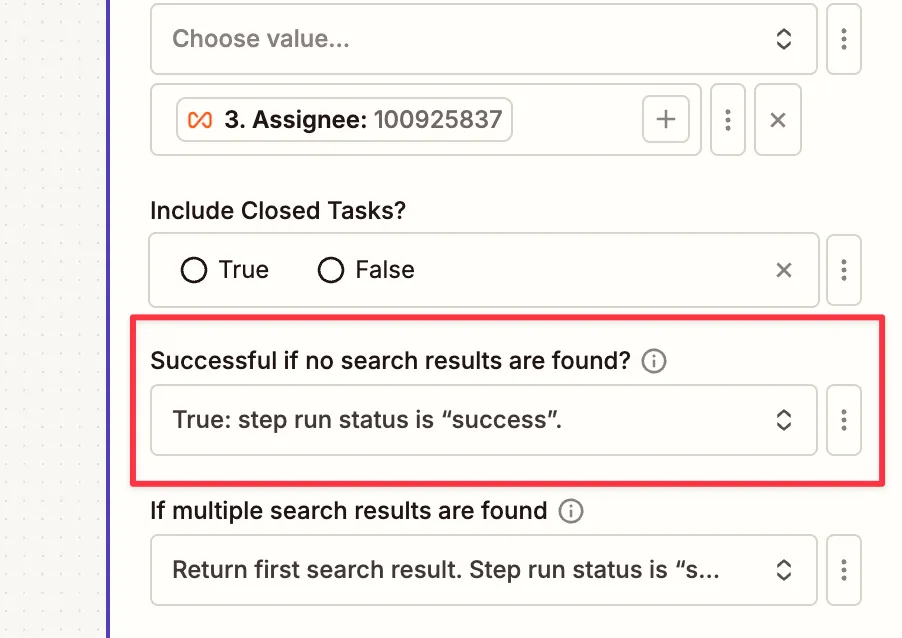Select the False radio button
902x638 pixels.
tap(330, 270)
